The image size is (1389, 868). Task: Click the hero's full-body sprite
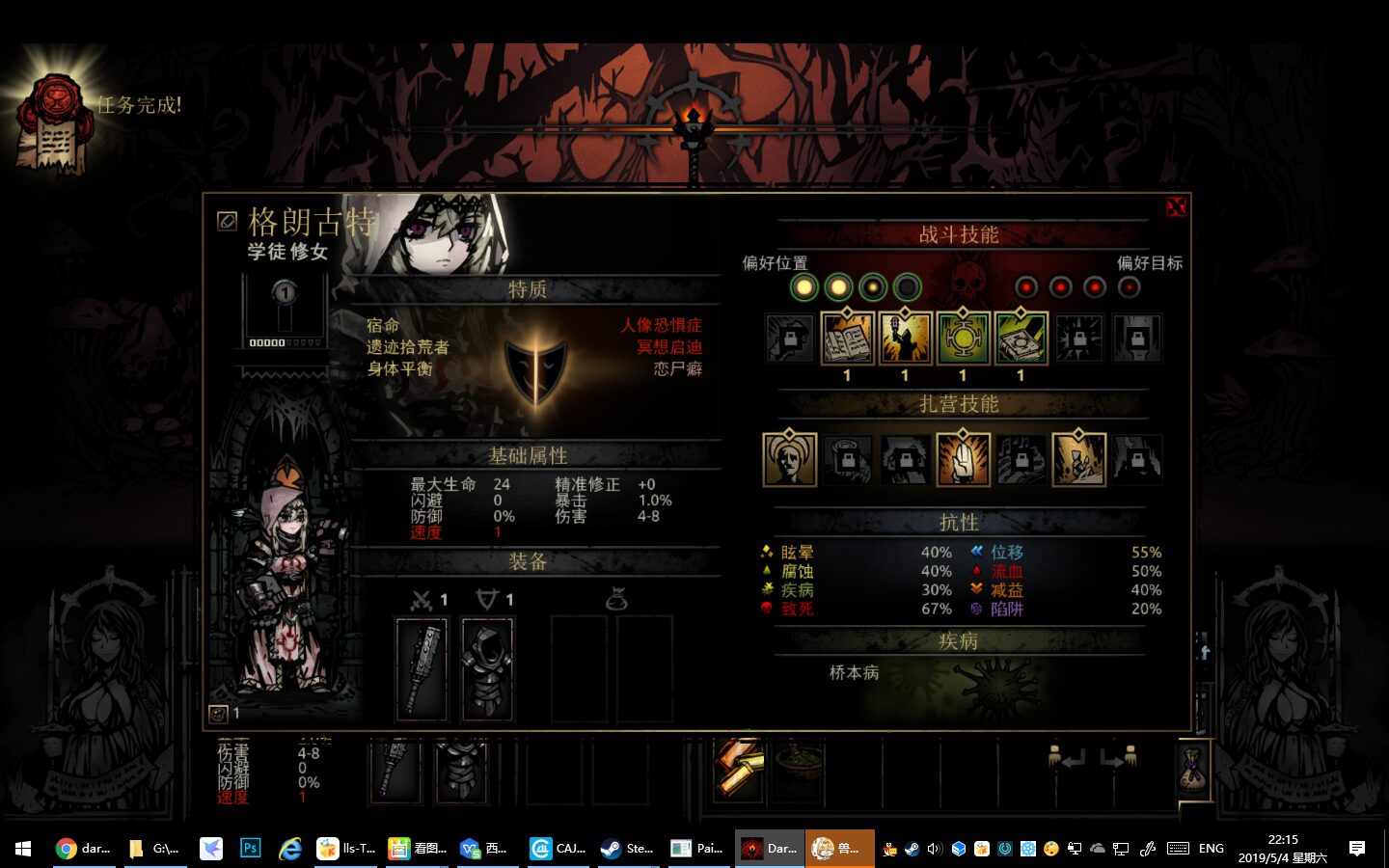click(286, 579)
